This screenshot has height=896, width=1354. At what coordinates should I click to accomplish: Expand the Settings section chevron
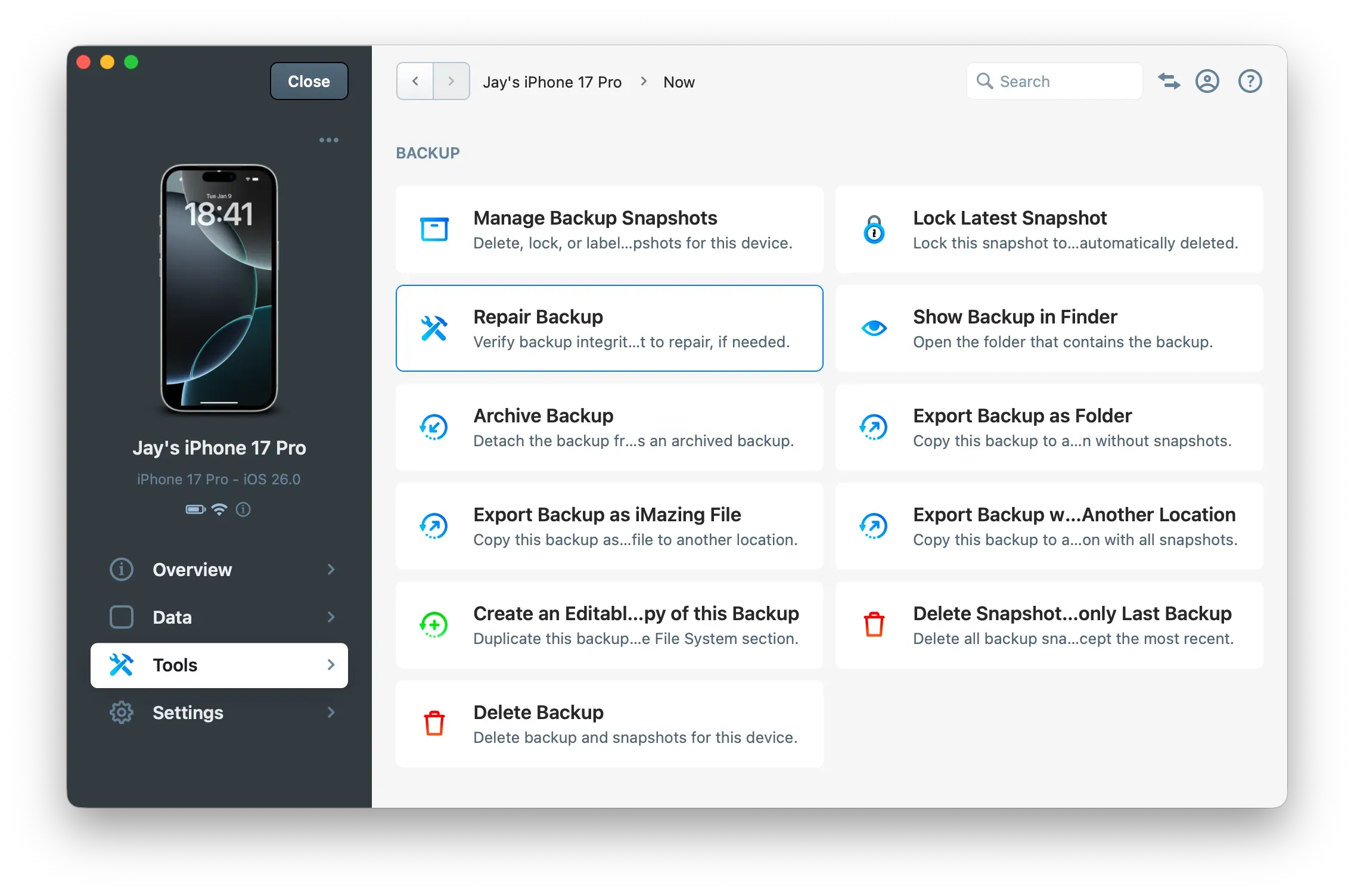[331, 713]
